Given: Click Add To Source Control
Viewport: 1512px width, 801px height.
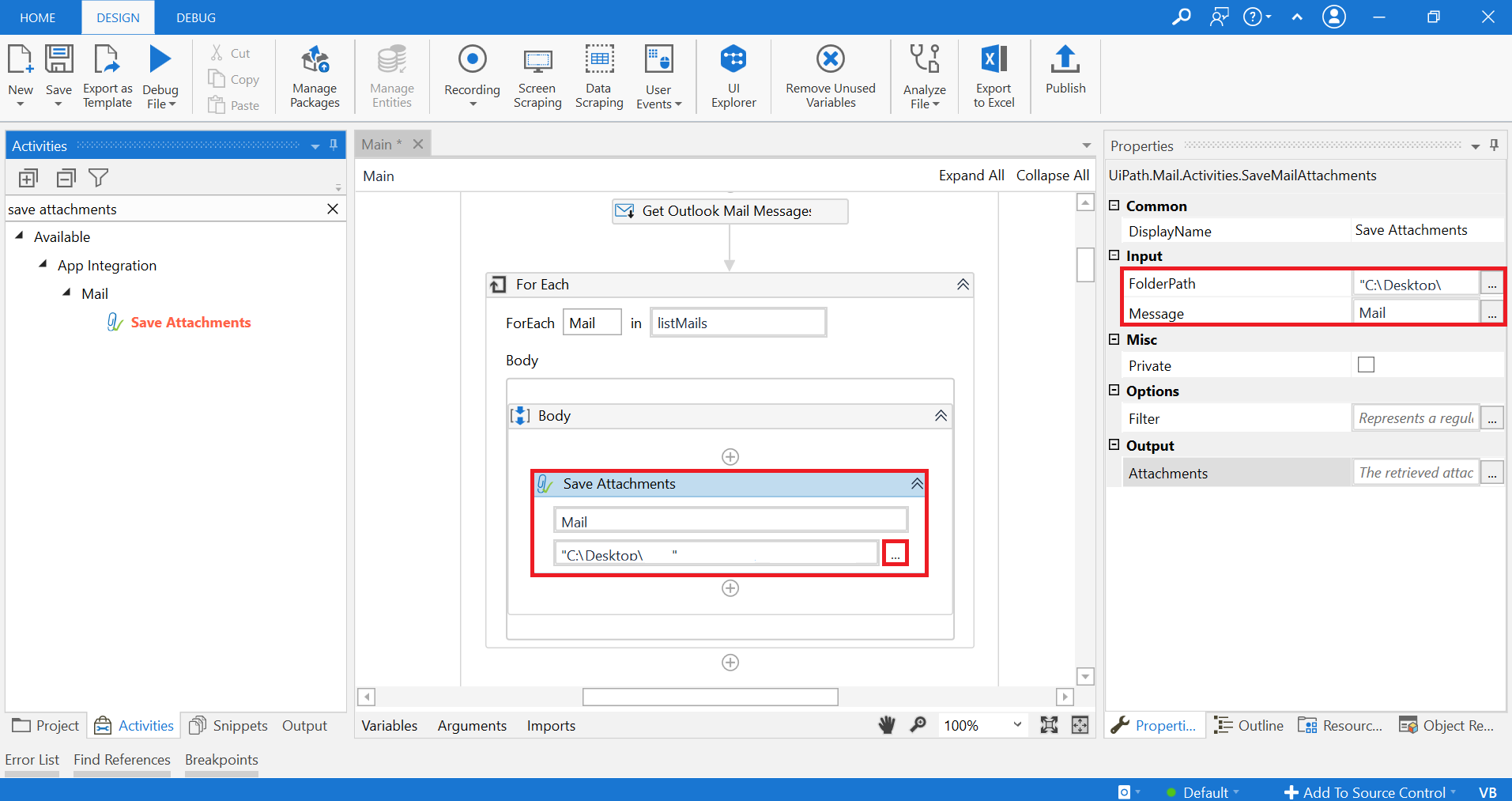Looking at the screenshot, I should tap(1370, 792).
